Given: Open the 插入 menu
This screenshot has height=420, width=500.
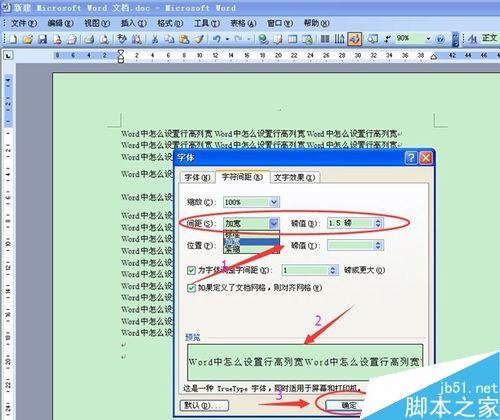Looking at the screenshot, I should coord(133,23).
